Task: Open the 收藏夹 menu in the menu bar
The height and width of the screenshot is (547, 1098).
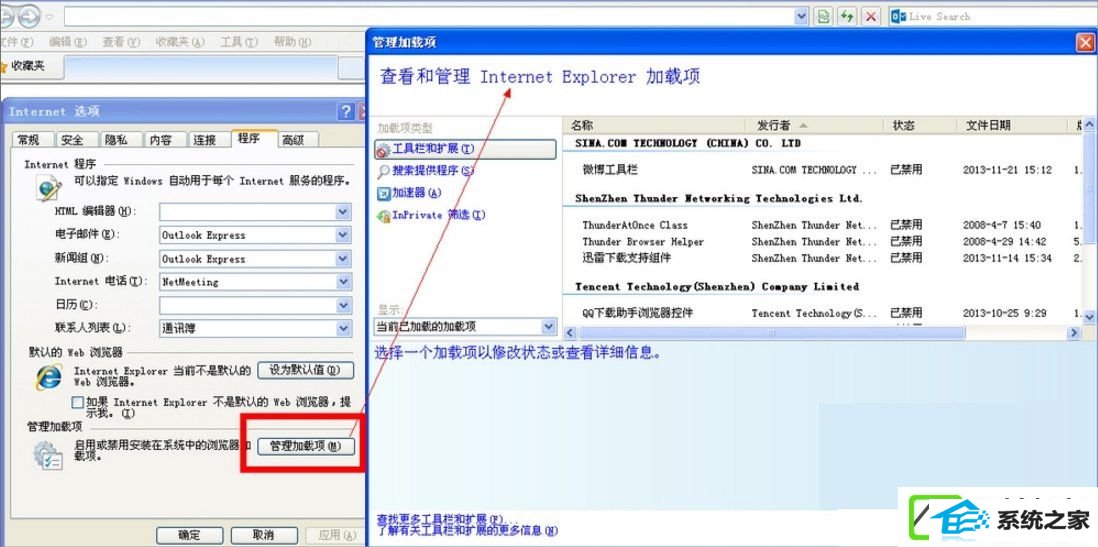Action: pos(180,42)
